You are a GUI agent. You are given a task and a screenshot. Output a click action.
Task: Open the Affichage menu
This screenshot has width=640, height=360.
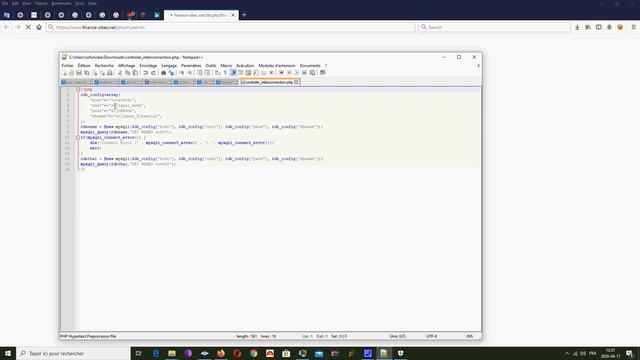click(127, 66)
